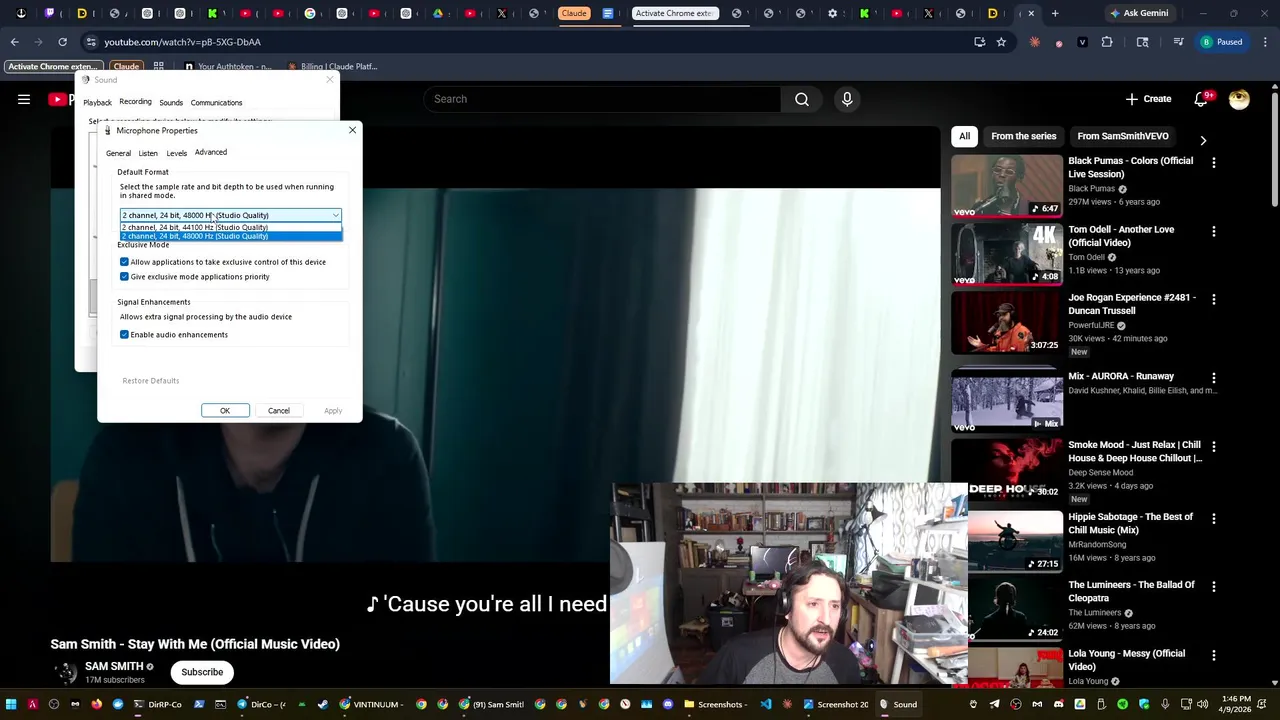Start voice search with microphone icon
This screenshot has width=1280, height=720.
[x=847, y=99]
